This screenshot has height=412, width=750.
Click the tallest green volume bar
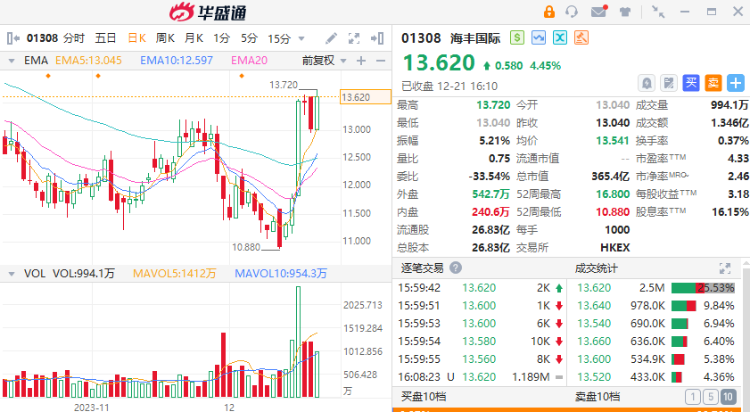(x=298, y=342)
